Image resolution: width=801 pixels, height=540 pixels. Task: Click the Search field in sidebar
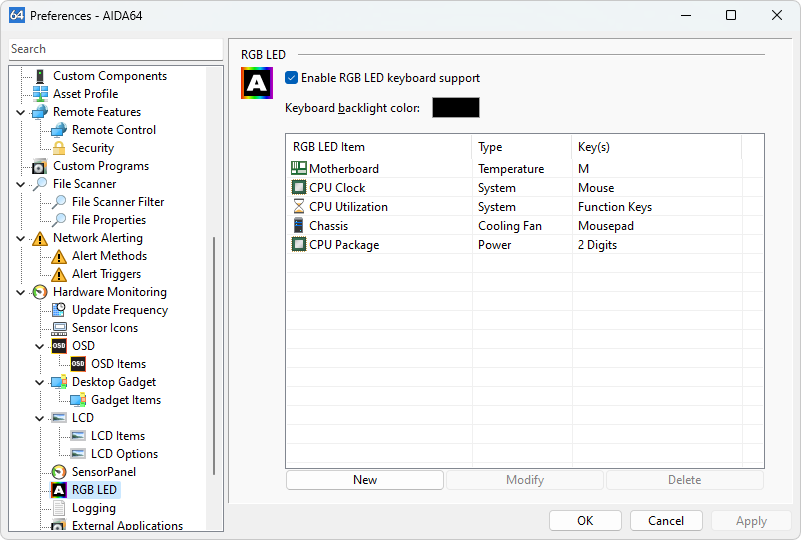(x=115, y=49)
